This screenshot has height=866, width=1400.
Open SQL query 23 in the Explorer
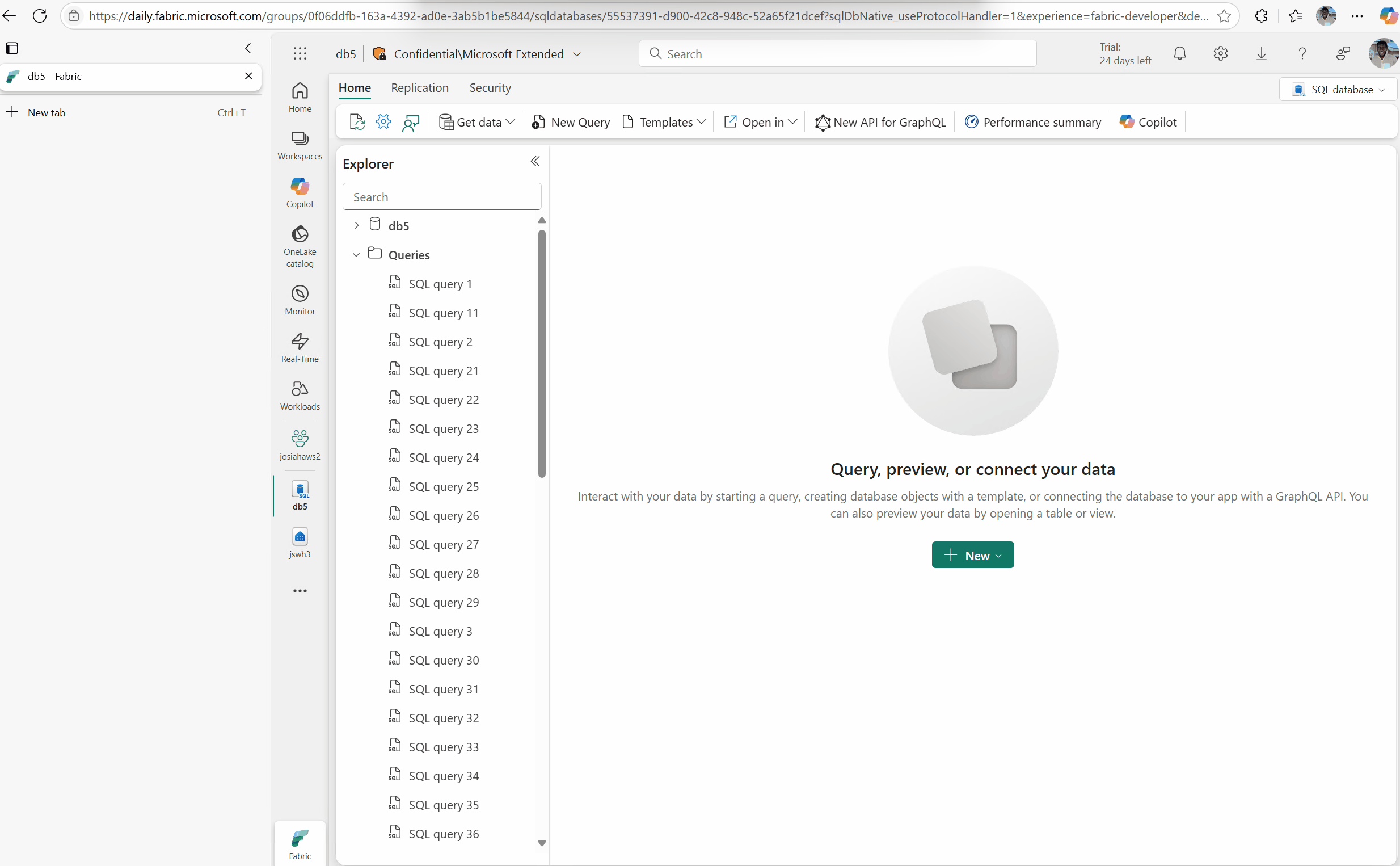(443, 429)
